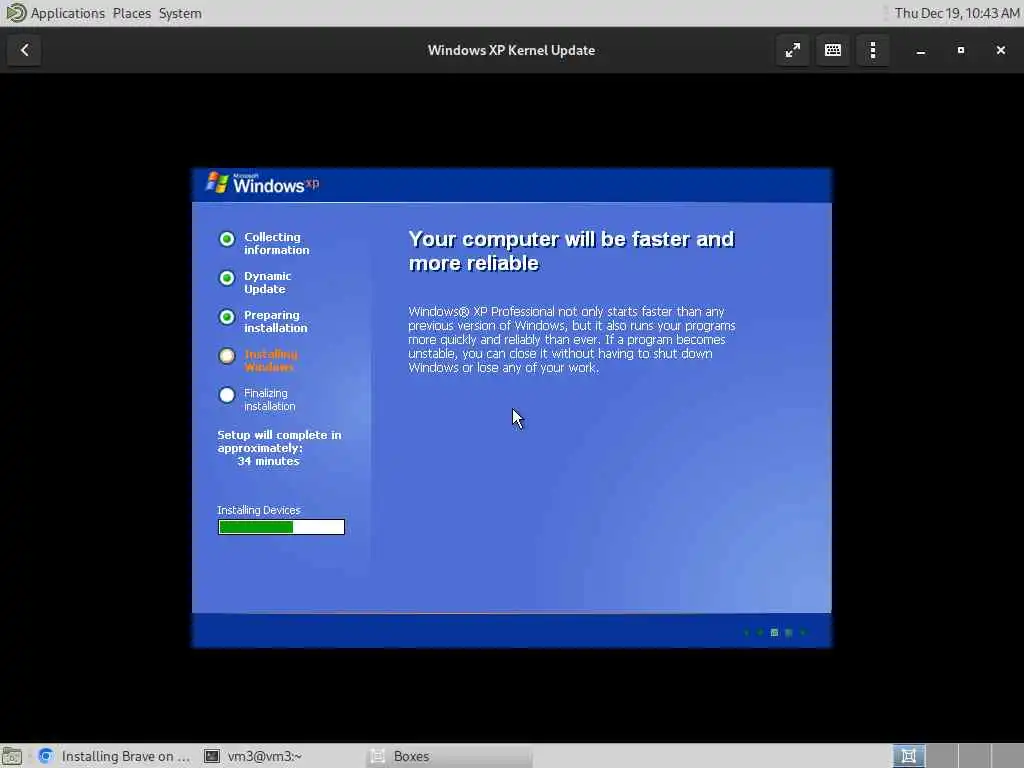Click the browser icon in taskbar
Image resolution: width=1024 pixels, height=768 pixels.
coord(45,756)
